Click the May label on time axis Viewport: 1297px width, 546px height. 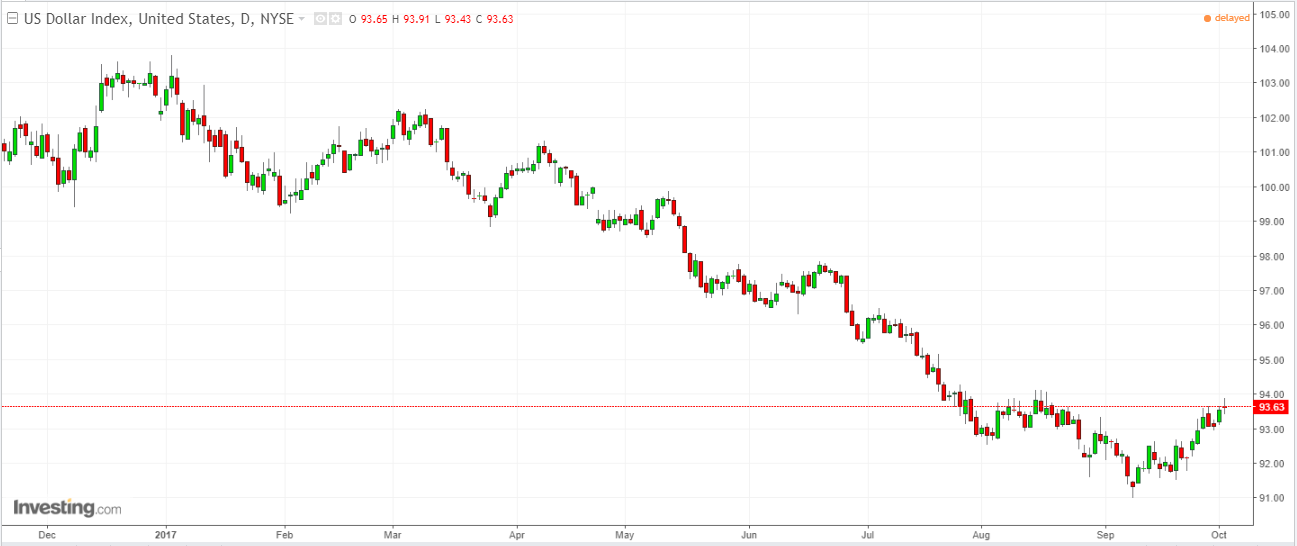point(624,535)
